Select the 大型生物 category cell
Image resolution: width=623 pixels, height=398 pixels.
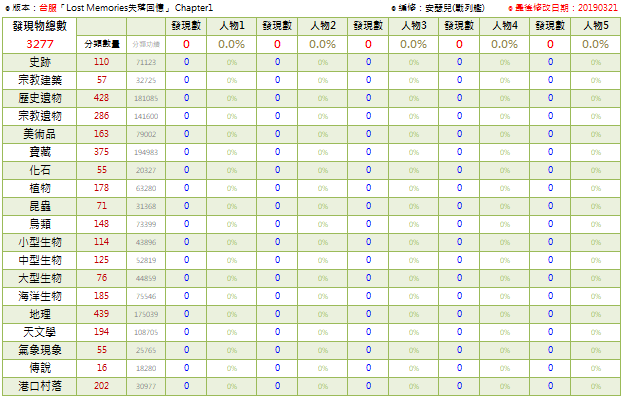coord(39,278)
